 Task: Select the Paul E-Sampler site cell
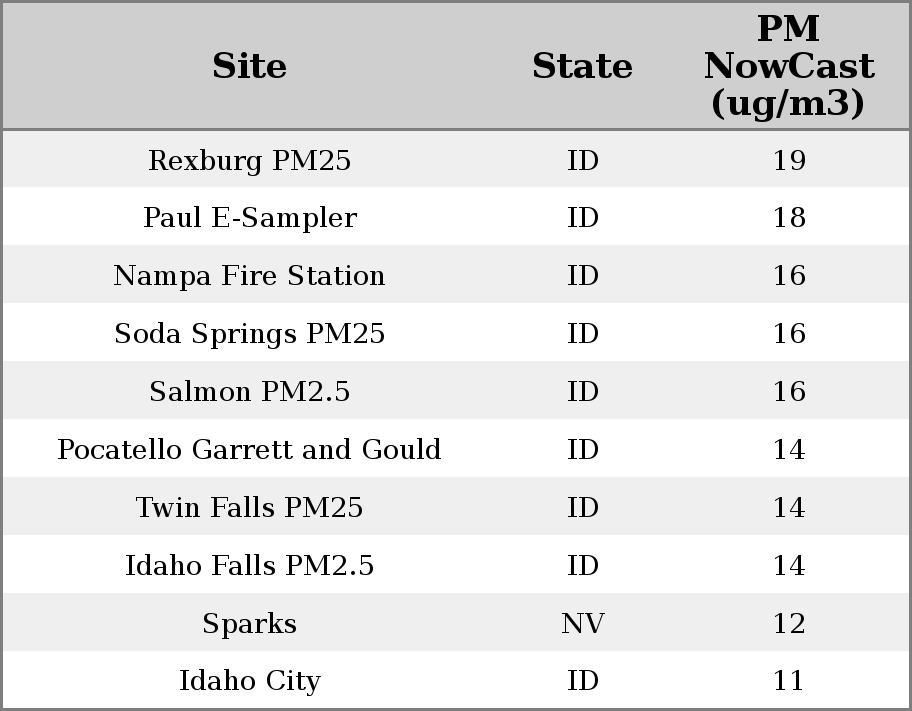click(249, 218)
